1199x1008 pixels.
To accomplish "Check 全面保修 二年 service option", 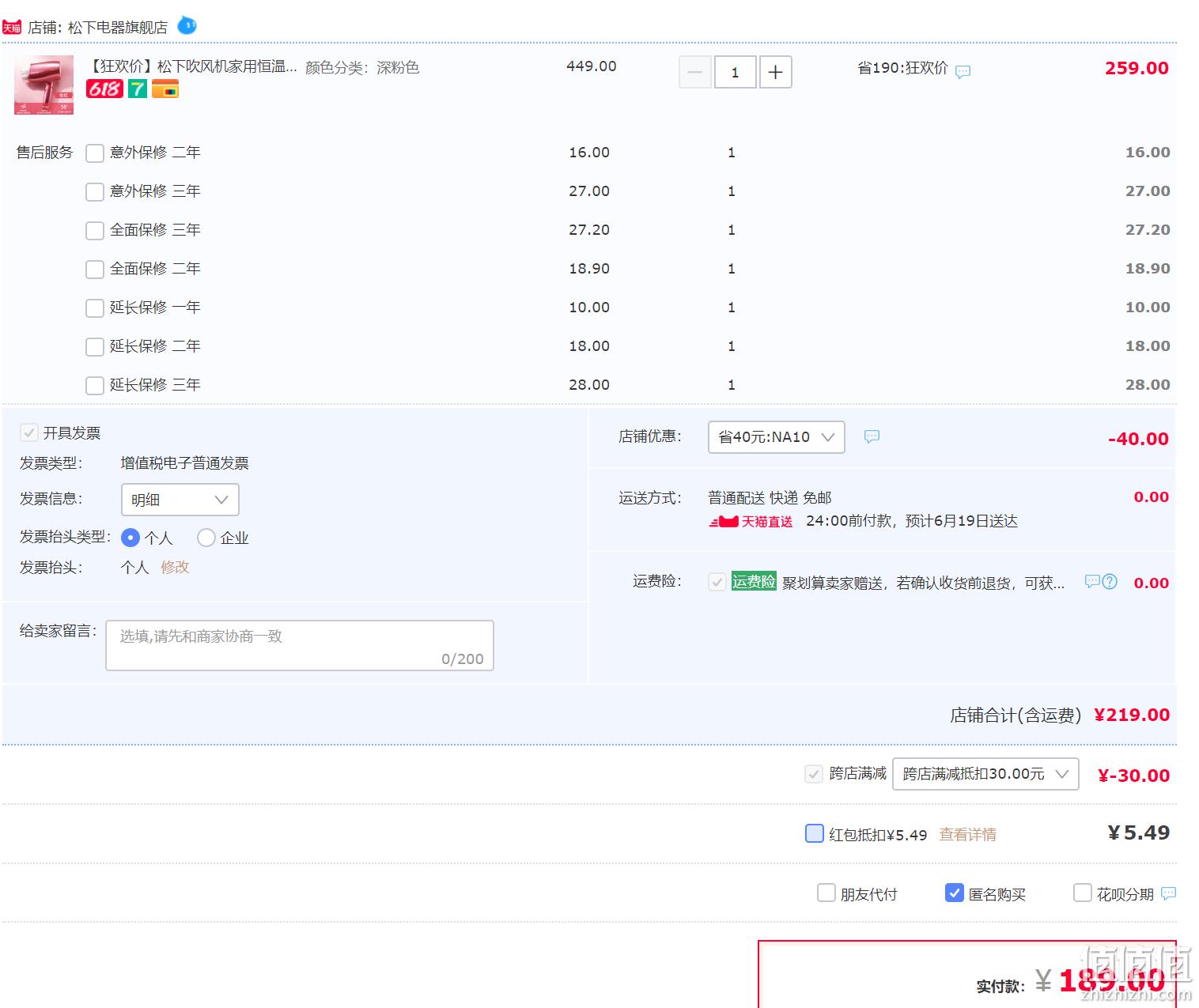I will [x=95, y=269].
